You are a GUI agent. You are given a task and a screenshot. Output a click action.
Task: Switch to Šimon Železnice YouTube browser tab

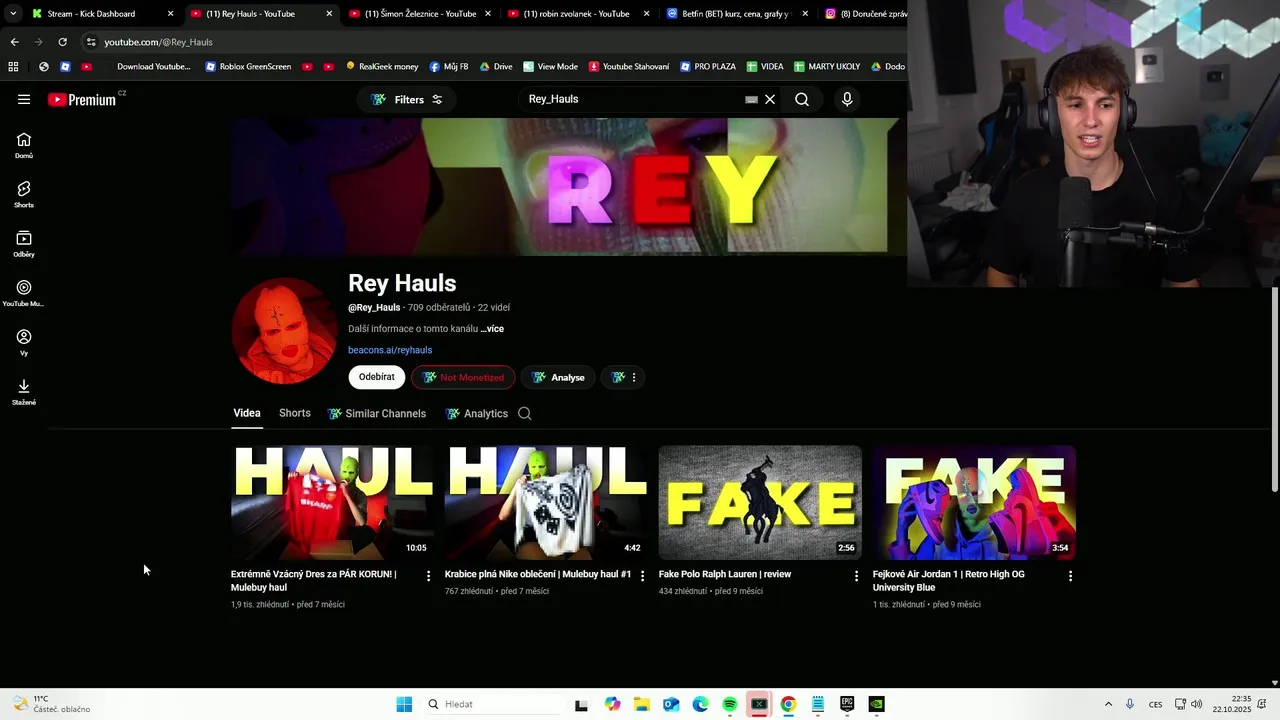(420, 14)
